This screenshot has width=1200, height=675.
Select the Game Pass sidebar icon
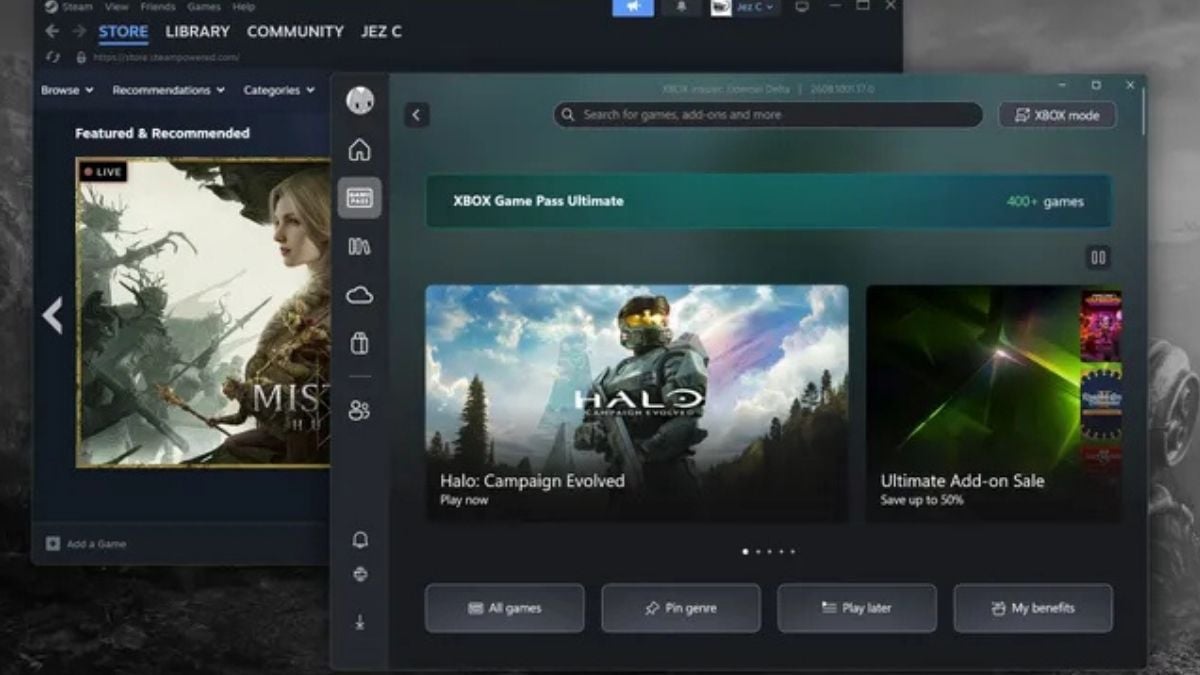[359, 198]
